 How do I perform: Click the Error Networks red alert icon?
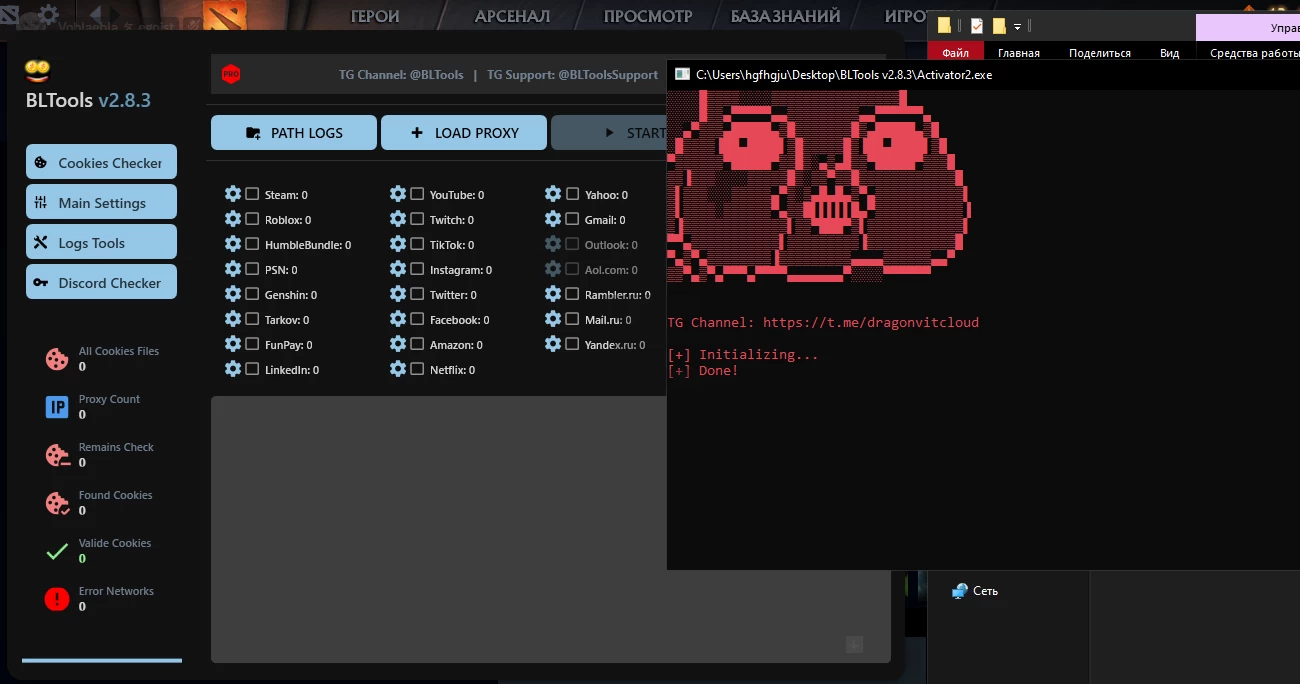point(57,599)
